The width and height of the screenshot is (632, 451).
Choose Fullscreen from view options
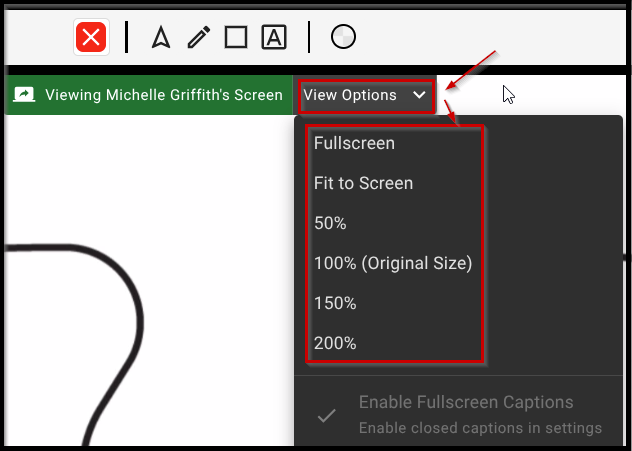point(354,143)
